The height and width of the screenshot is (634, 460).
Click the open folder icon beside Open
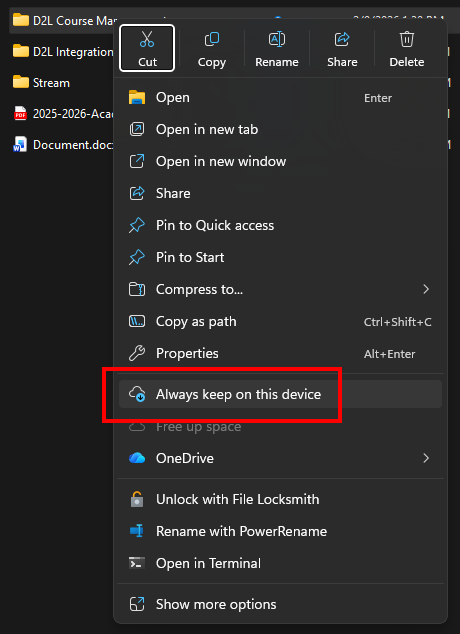(x=137, y=98)
